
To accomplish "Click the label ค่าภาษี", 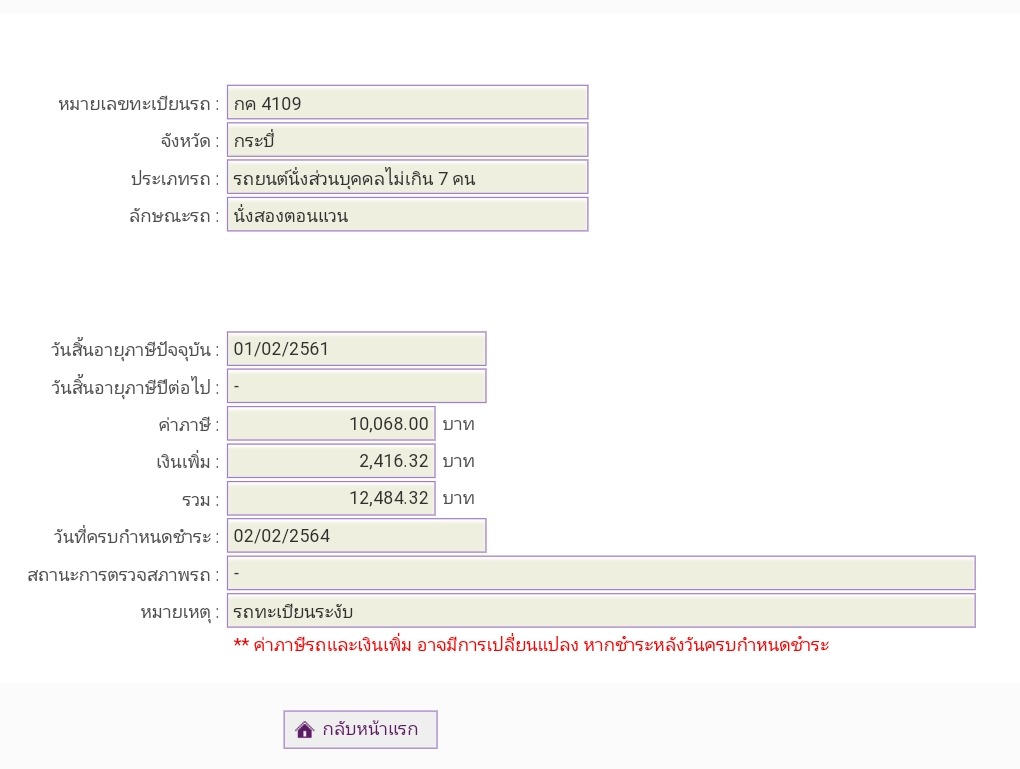I will click(x=189, y=425).
